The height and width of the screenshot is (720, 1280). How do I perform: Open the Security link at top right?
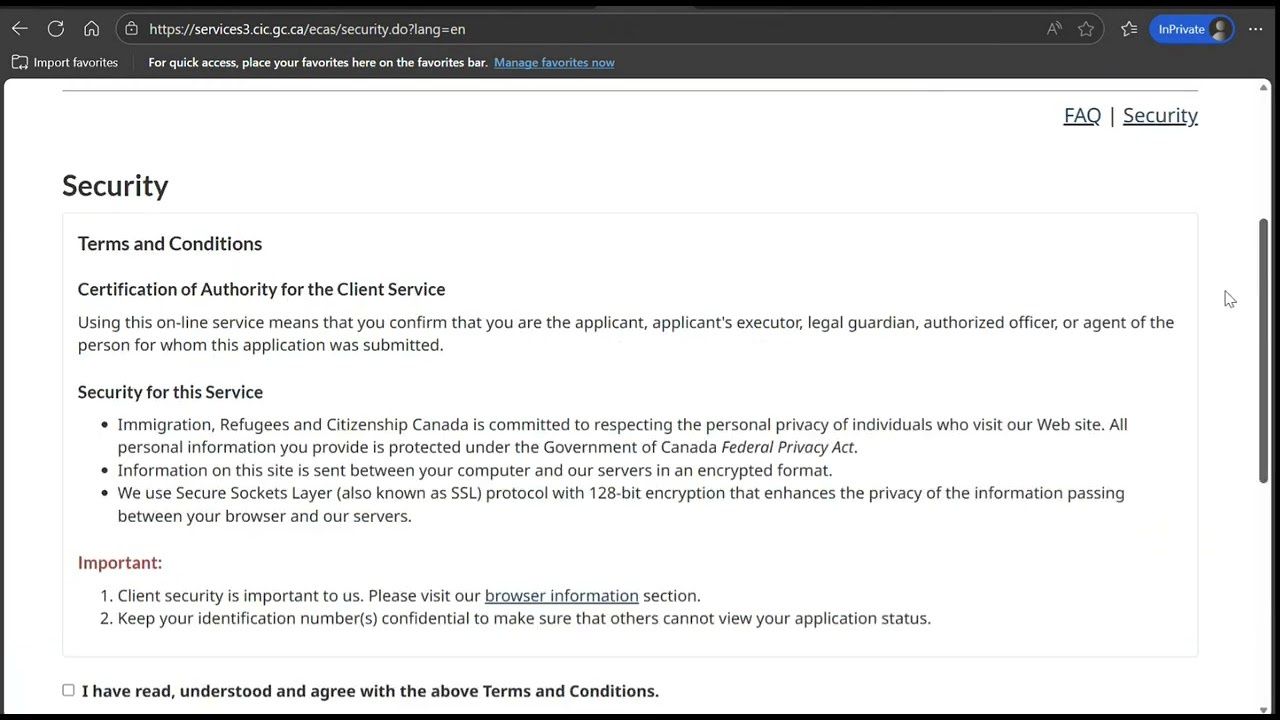tap(1160, 115)
